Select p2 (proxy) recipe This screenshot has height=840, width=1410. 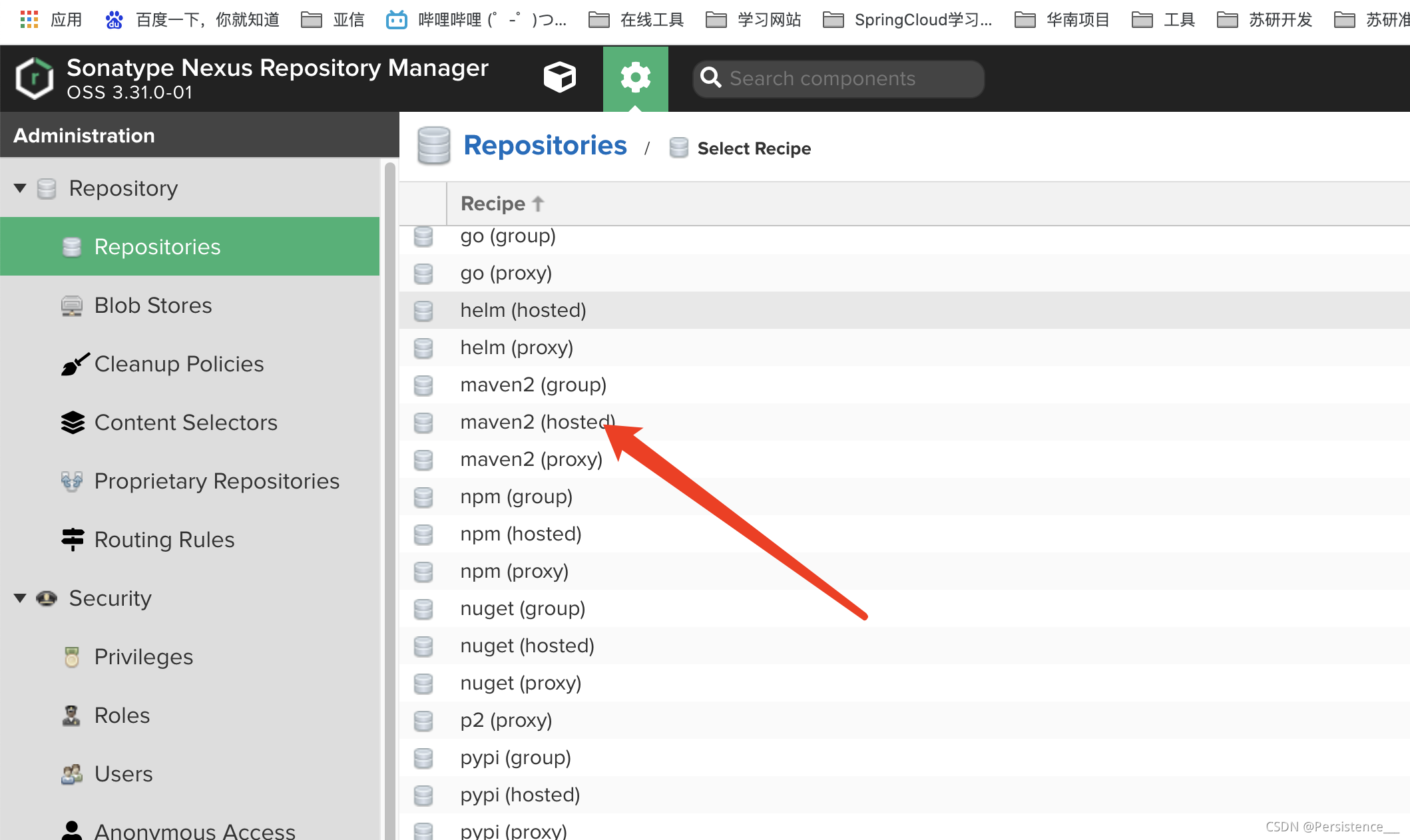(x=905, y=721)
